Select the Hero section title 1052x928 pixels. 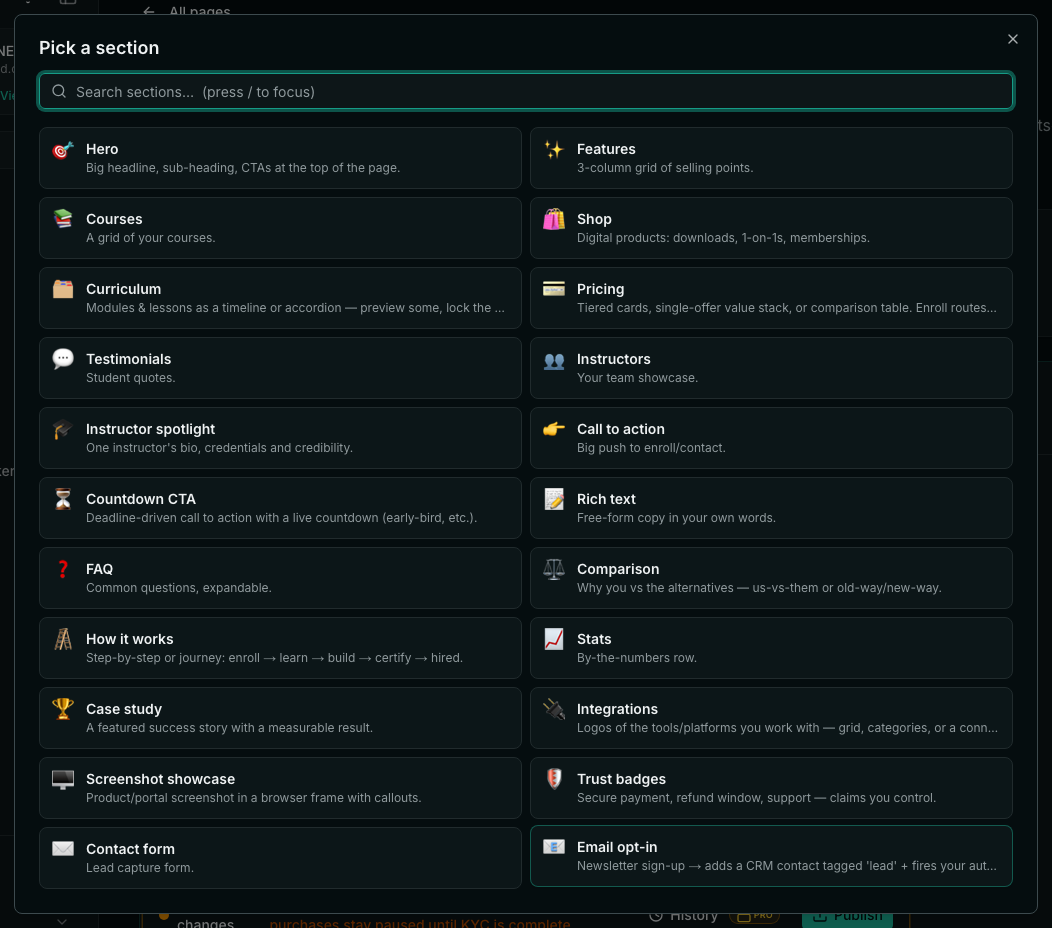point(102,149)
